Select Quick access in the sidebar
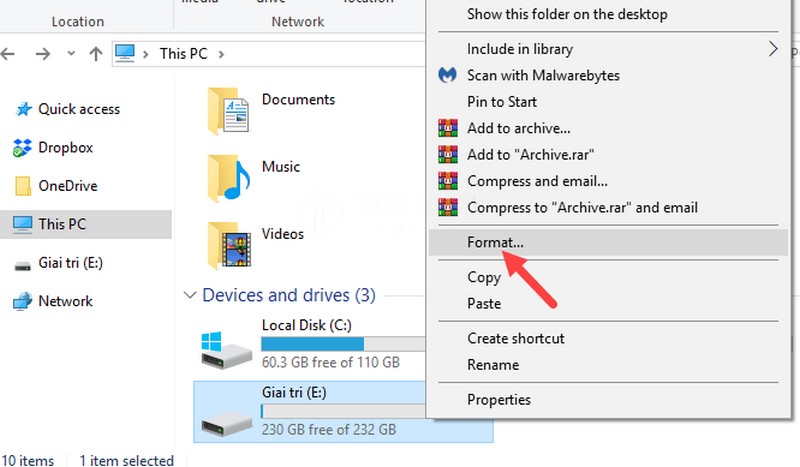The image size is (800, 467). (79, 109)
